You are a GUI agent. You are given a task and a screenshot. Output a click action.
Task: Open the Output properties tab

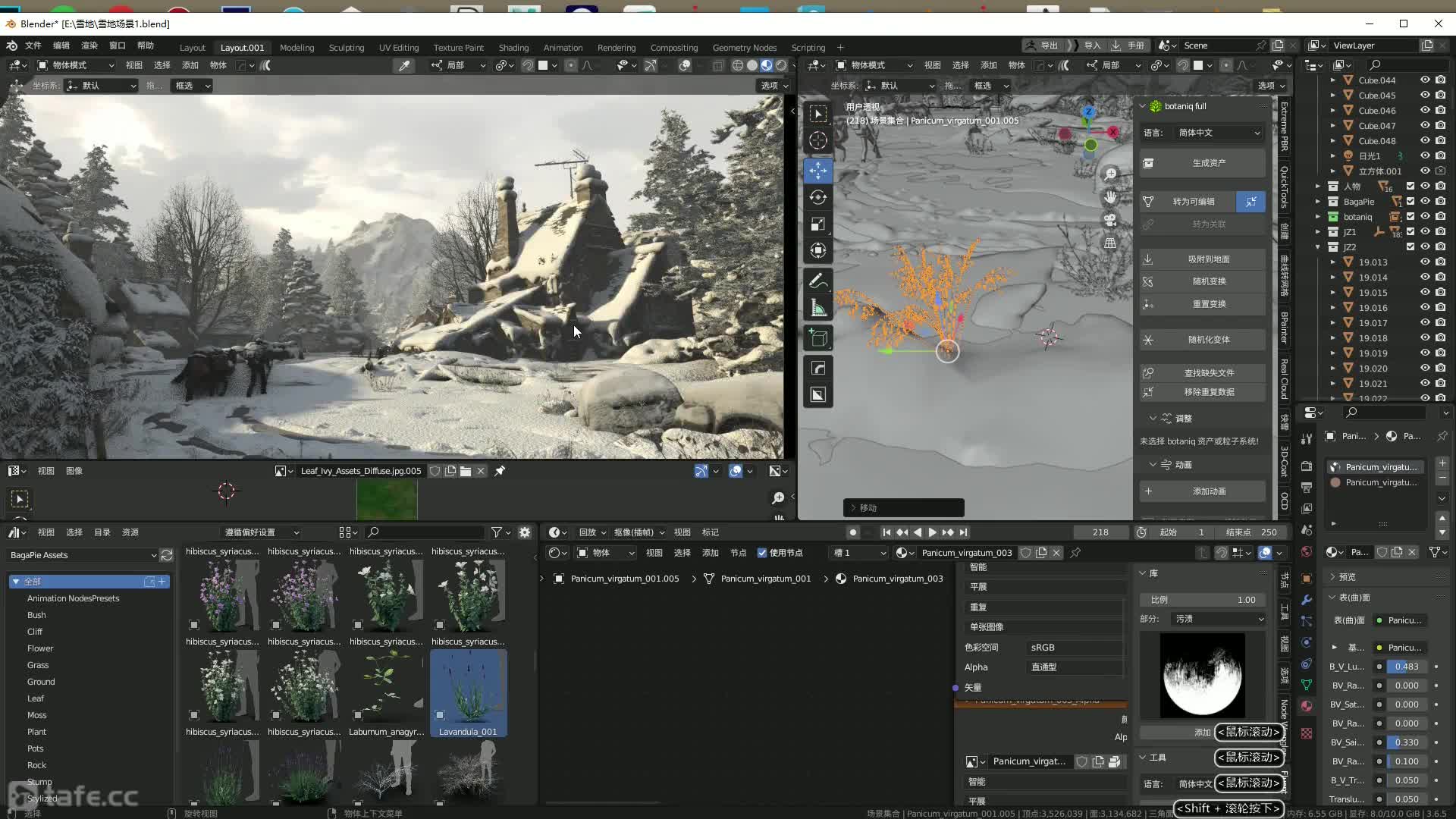1306,487
